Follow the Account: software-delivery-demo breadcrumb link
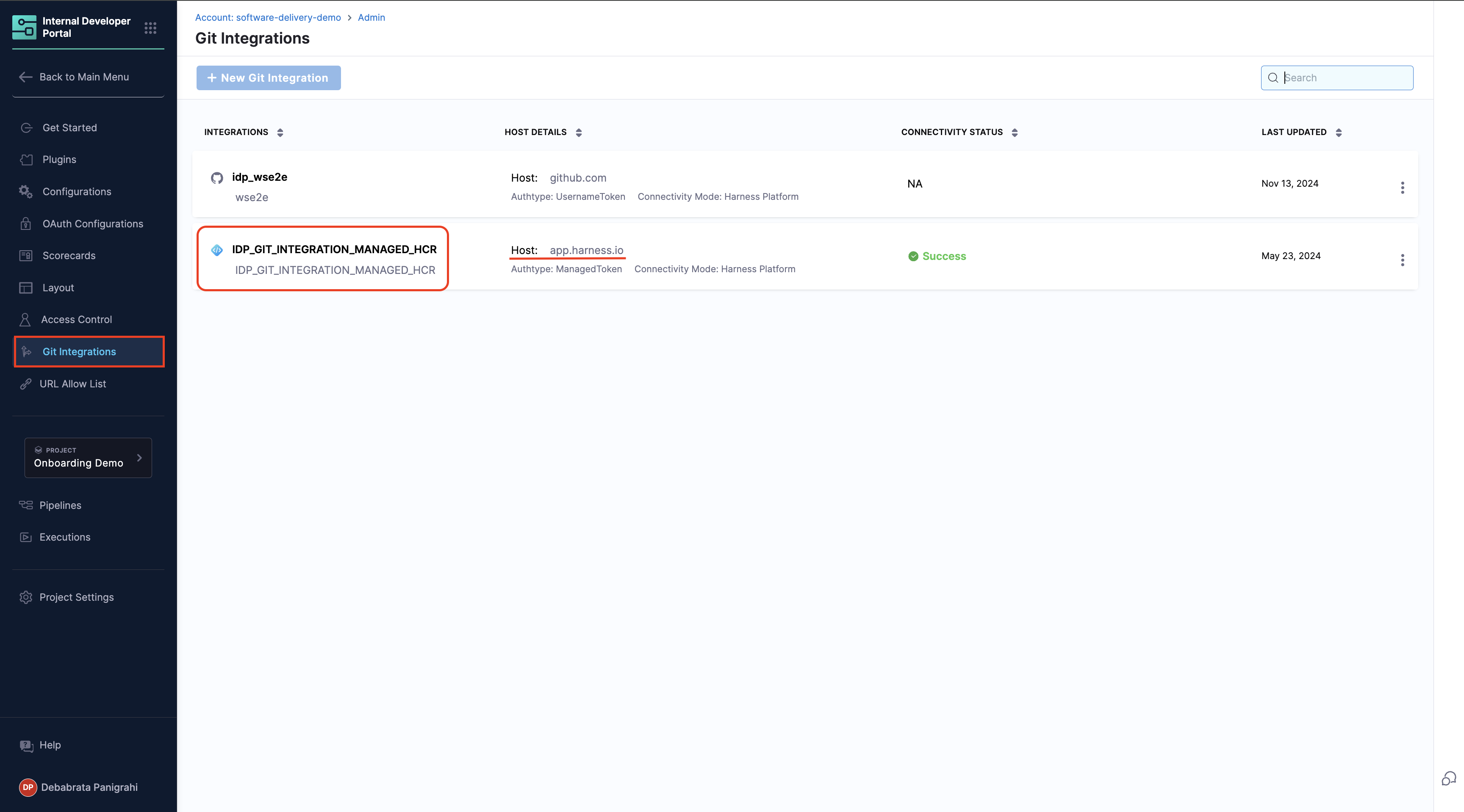Image resolution: width=1464 pixels, height=812 pixels. click(268, 18)
